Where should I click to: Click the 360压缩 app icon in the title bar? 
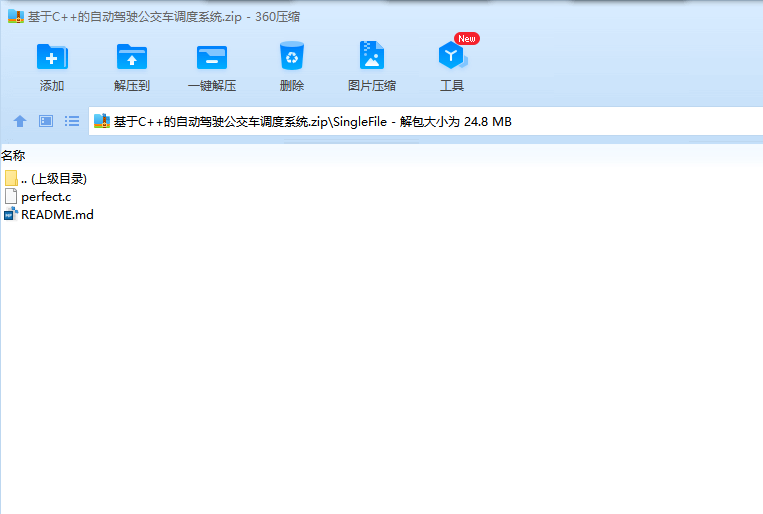click(x=16, y=16)
